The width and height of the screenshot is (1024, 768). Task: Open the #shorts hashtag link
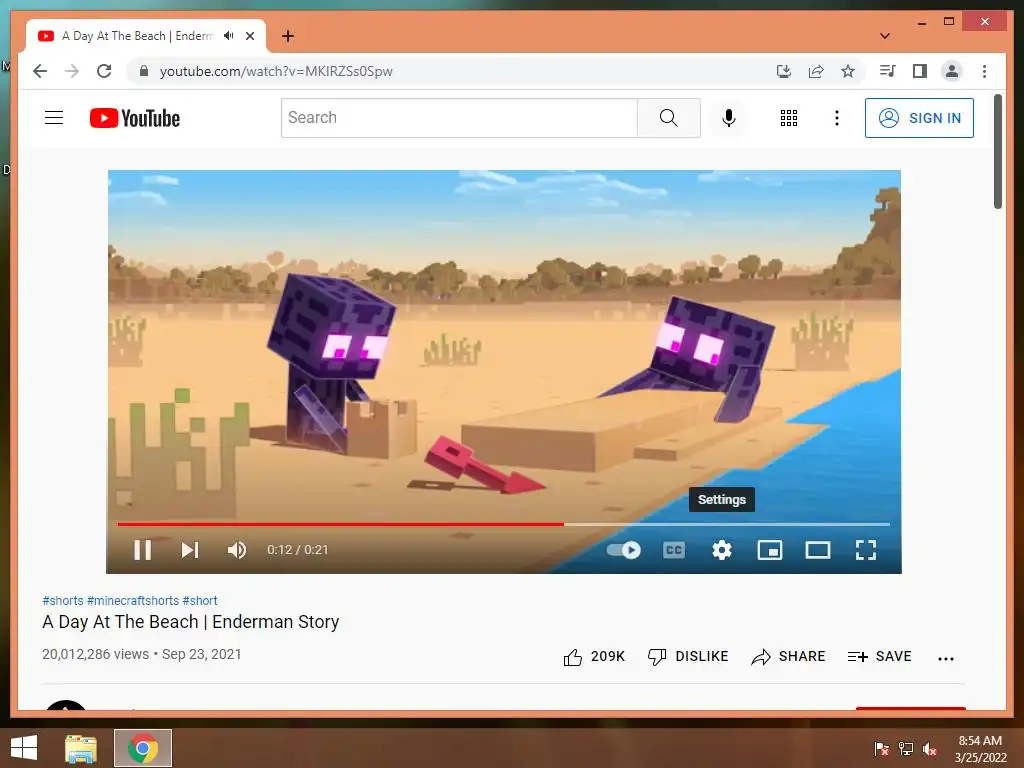tap(63, 600)
